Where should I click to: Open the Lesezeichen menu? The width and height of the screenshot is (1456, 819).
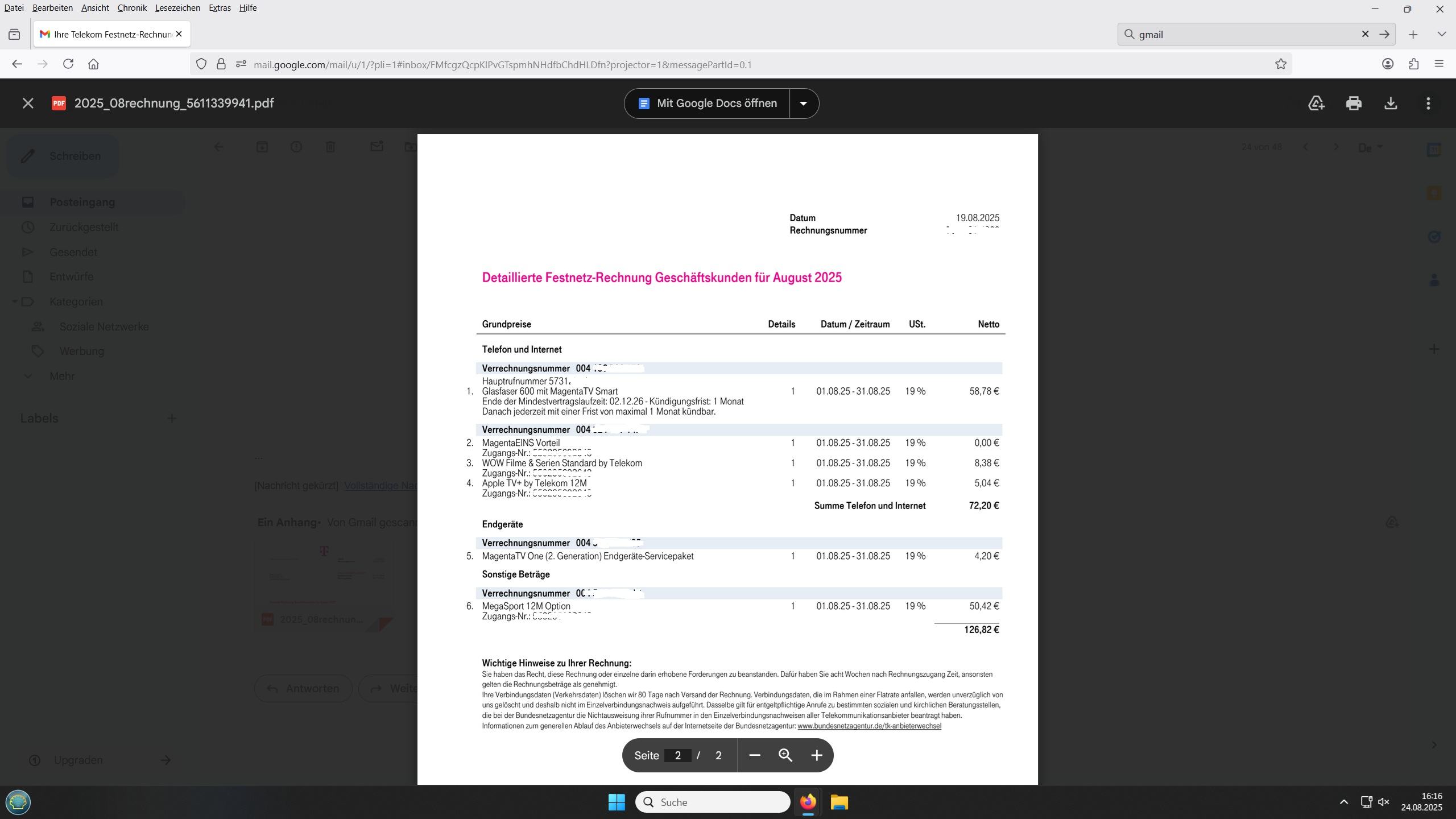[x=177, y=8]
